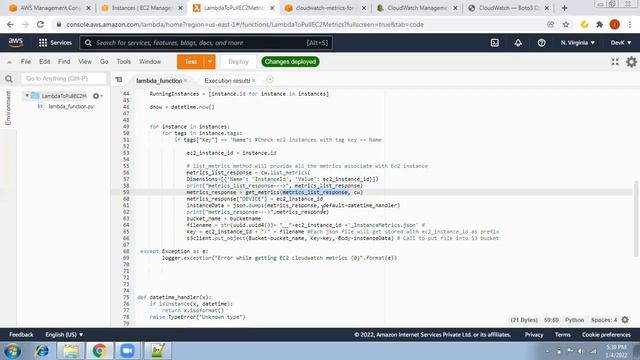The height and width of the screenshot is (360, 640).
Task: Open Zoom from the taskbar
Action: [x=127, y=351]
